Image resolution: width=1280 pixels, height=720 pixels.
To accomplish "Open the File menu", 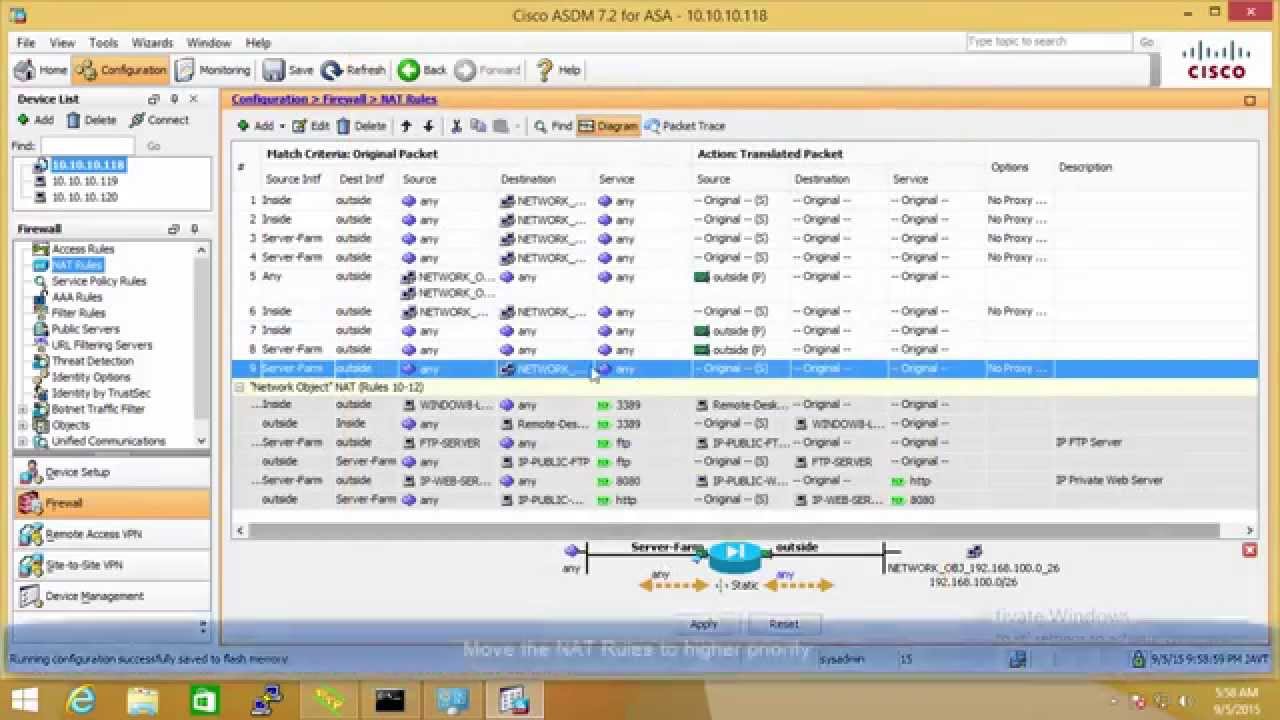I will coord(26,43).
